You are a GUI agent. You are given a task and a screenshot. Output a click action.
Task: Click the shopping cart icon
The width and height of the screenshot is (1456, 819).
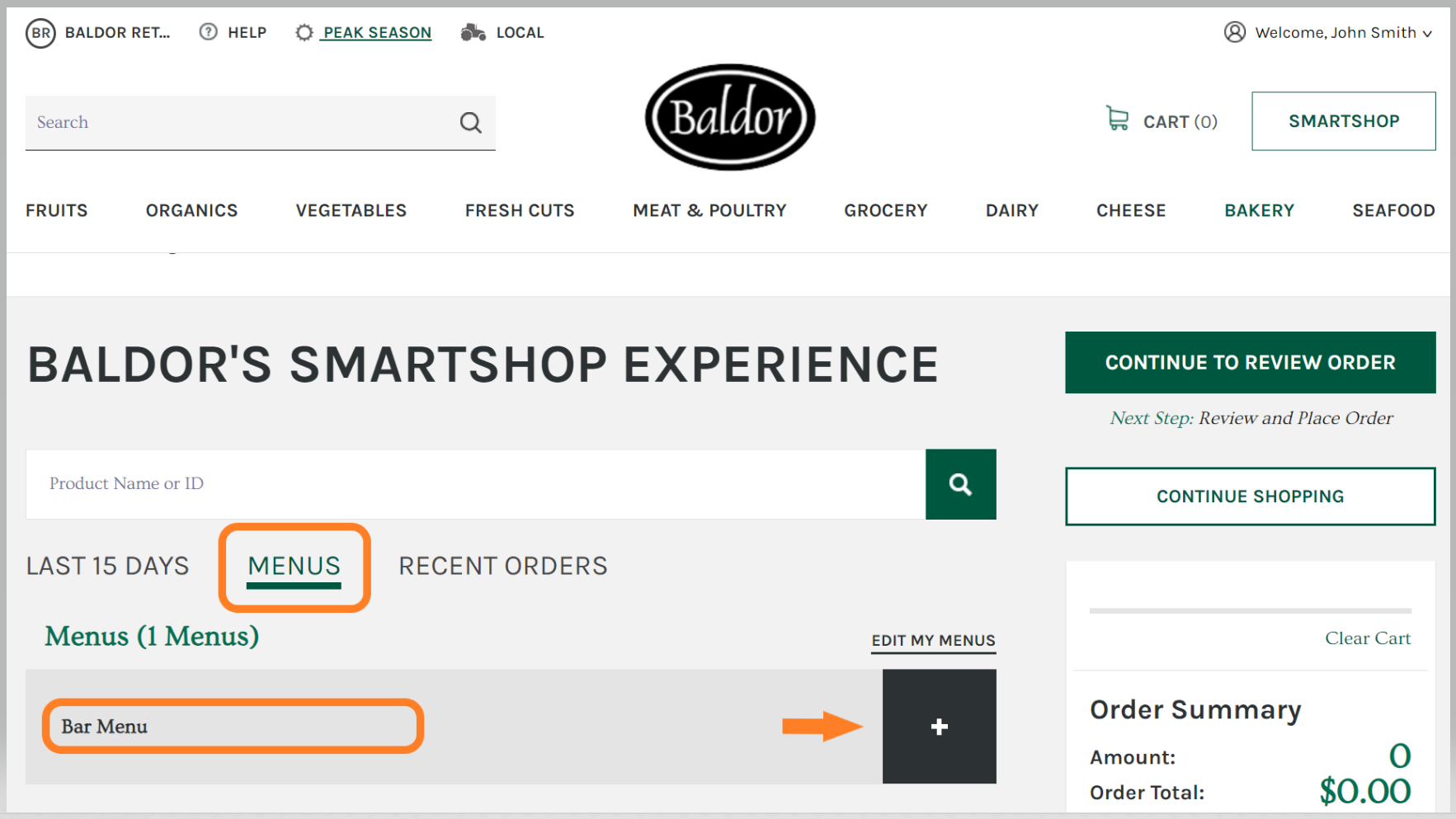tap(1117, 119)
